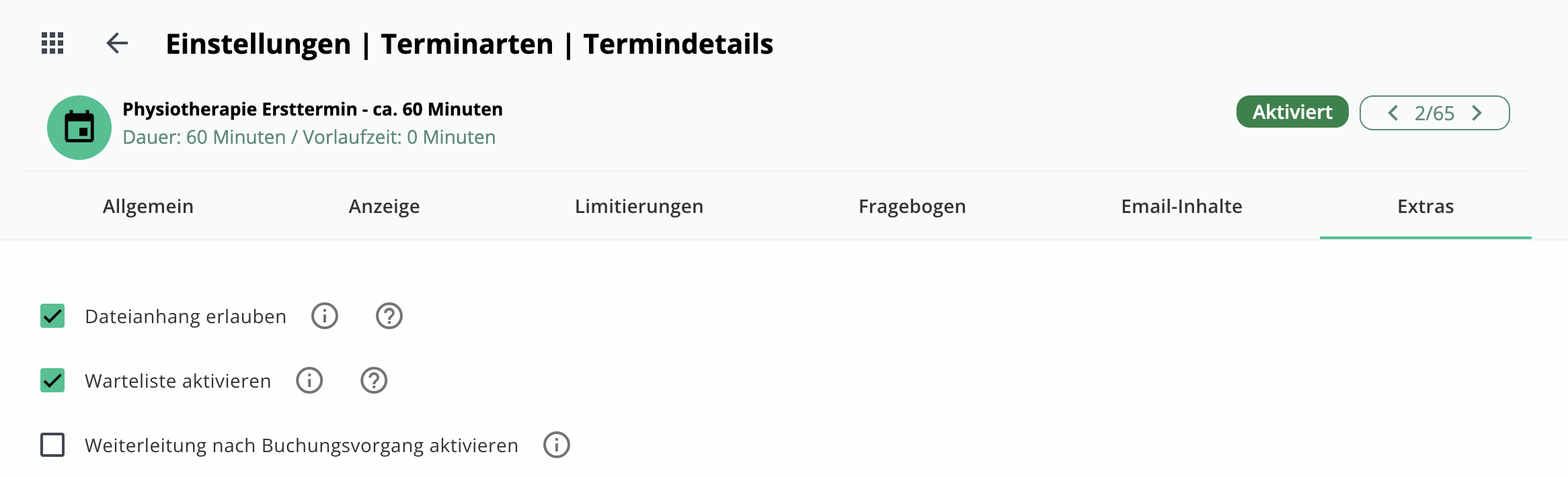Go back using the left arrow icon
This screenshot has width=1568, height=477.
pos(117,44)
